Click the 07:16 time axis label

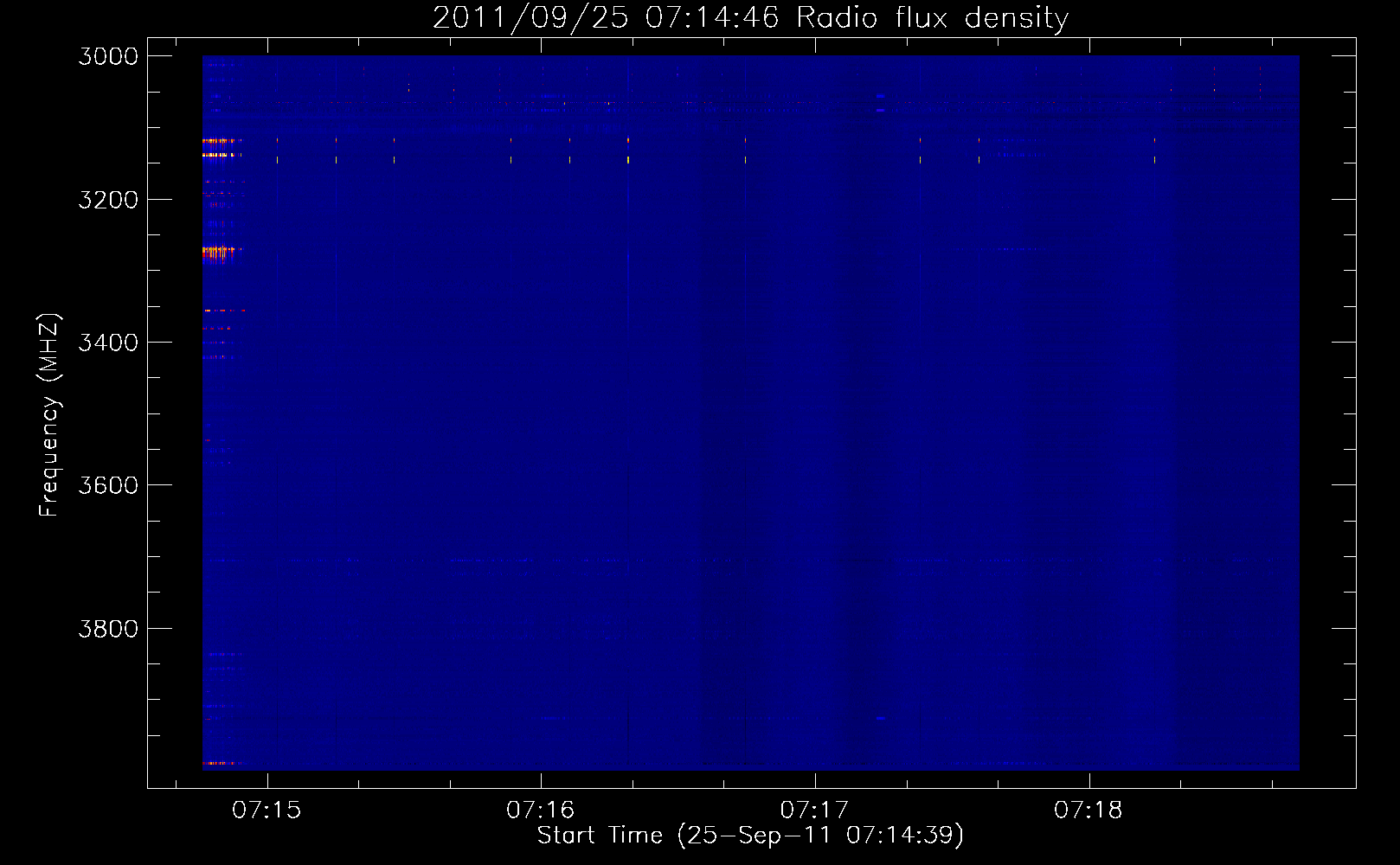[x=541, y=811]
